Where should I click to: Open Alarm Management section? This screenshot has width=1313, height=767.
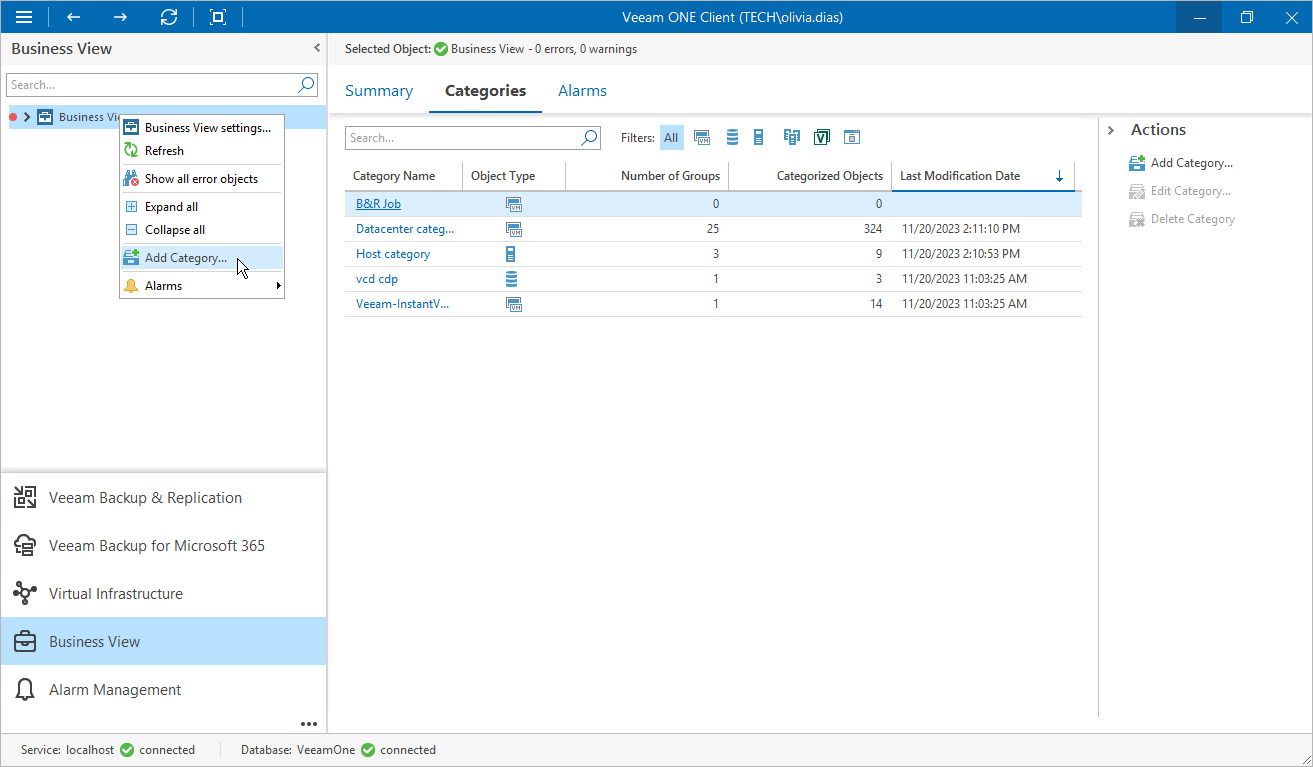114,689
